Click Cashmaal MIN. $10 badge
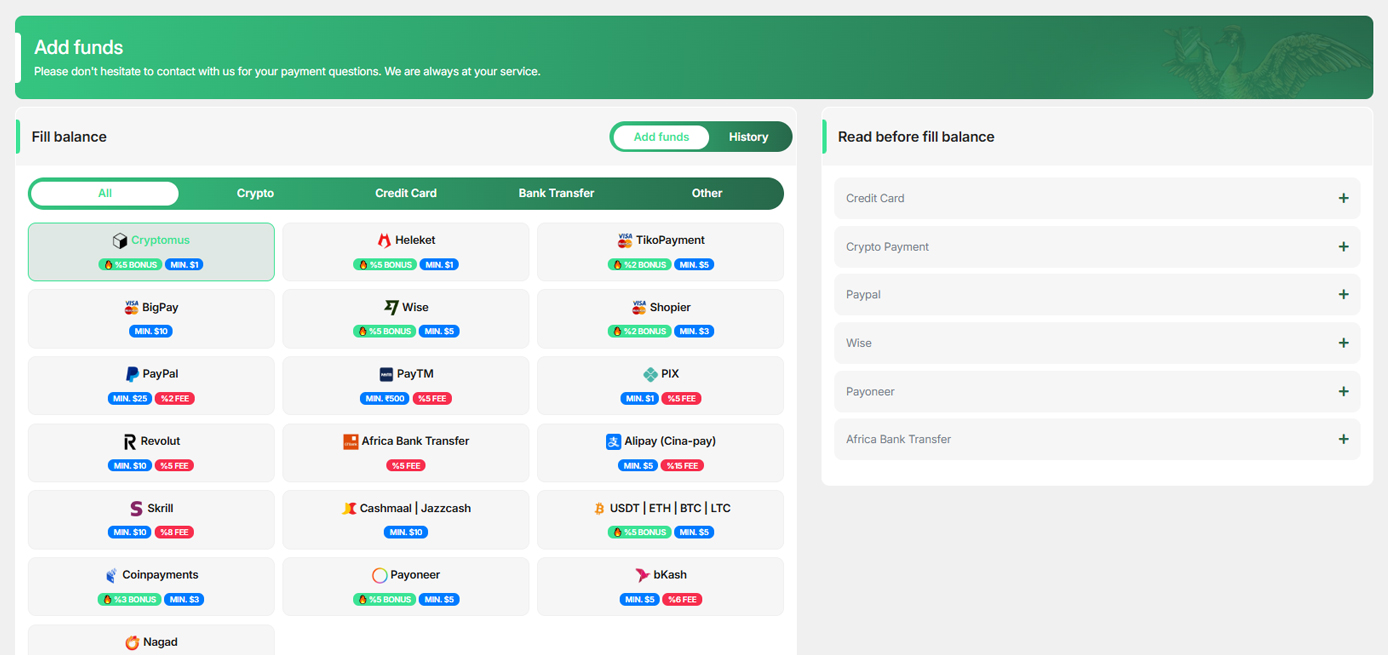This screenshot has height=655, width=1388. (x=406, y=532)
